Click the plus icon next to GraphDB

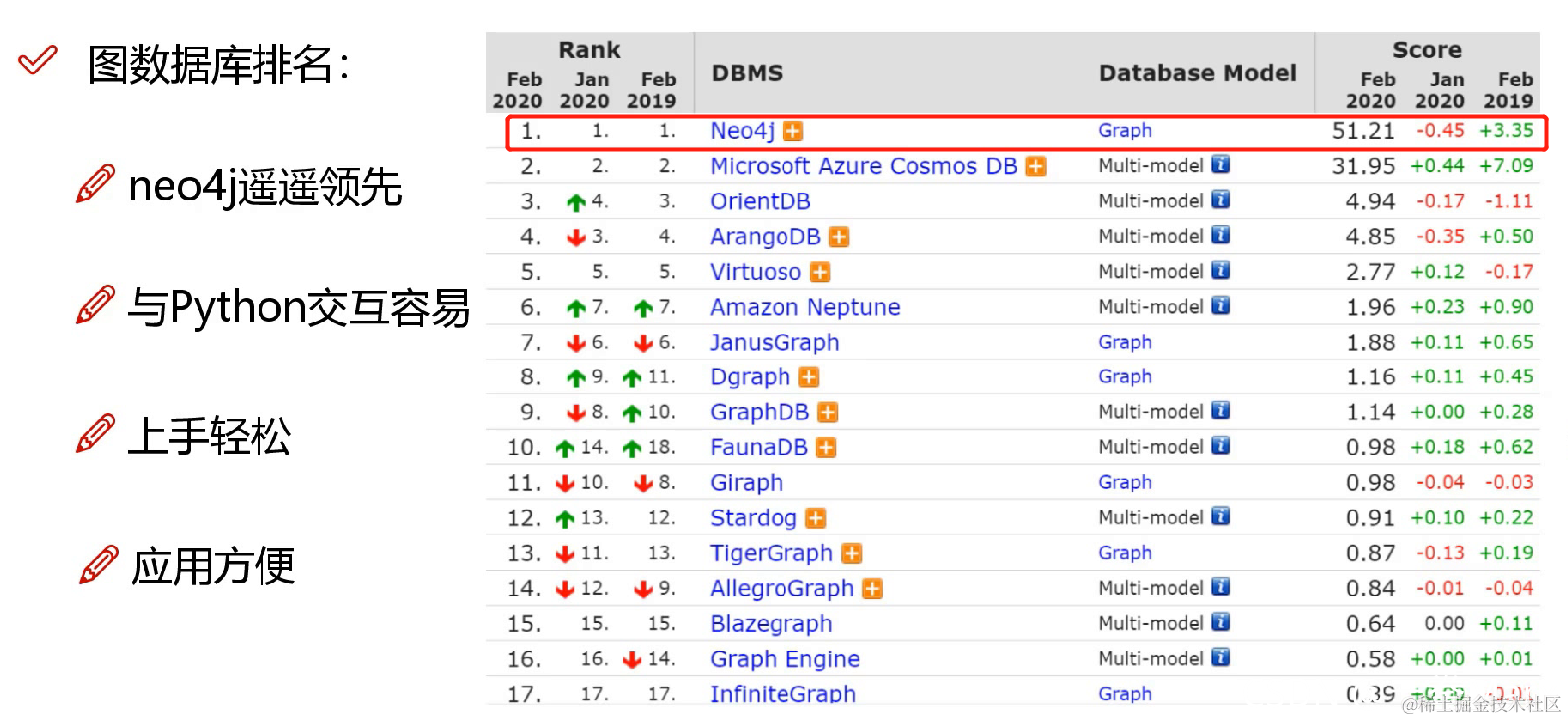pos(828,412)
